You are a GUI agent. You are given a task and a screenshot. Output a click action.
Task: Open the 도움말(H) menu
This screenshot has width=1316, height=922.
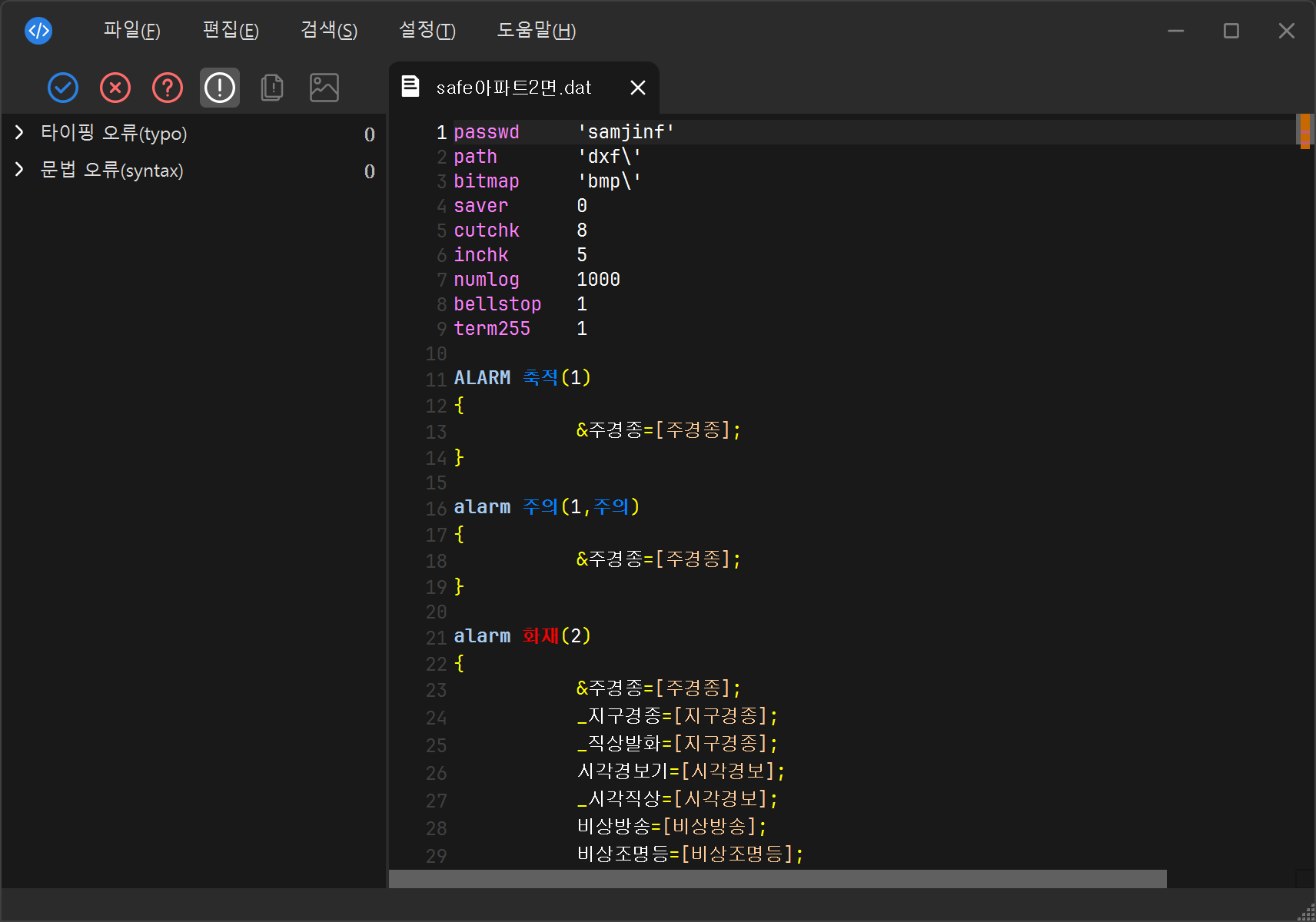pyautogui.click(x=536, y=31)
